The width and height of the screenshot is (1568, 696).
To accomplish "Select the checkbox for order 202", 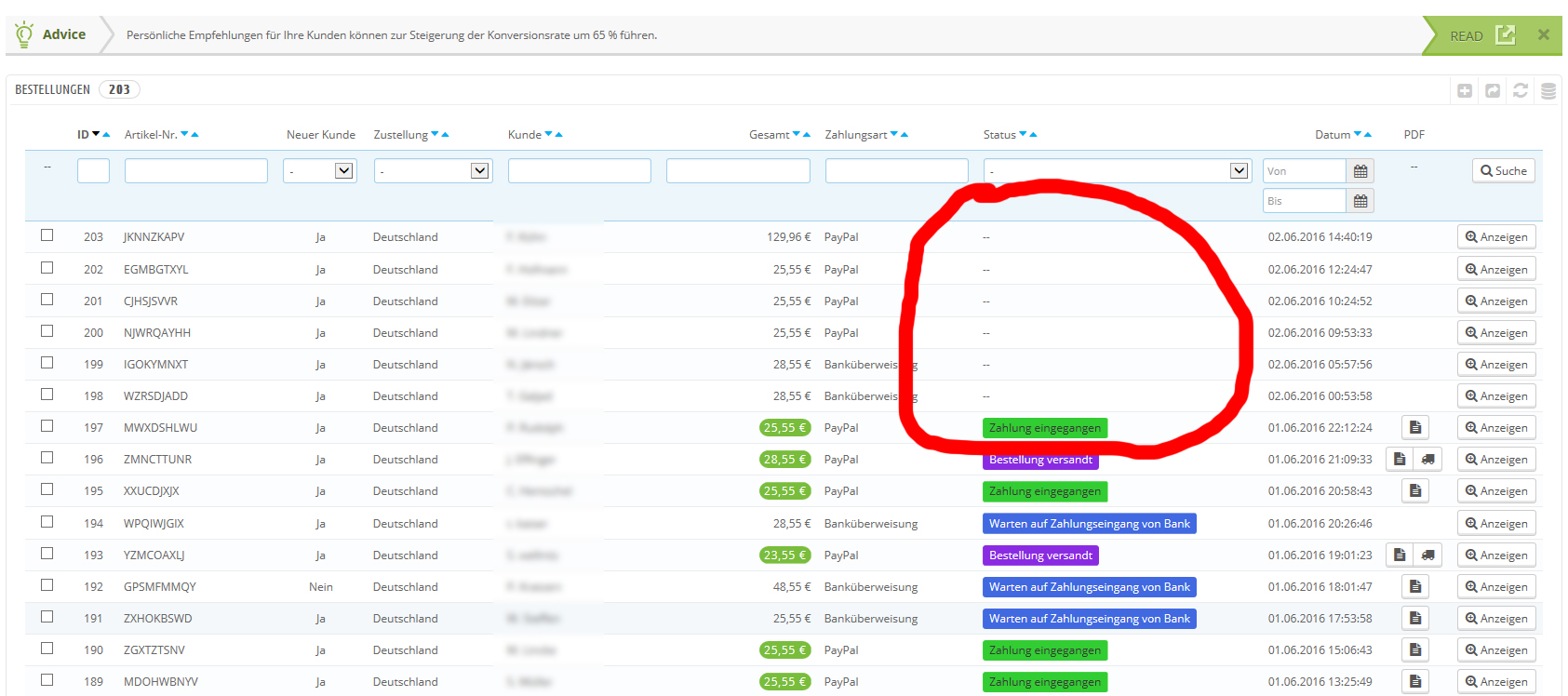I will pyautogui.click(x=47, y=268).
